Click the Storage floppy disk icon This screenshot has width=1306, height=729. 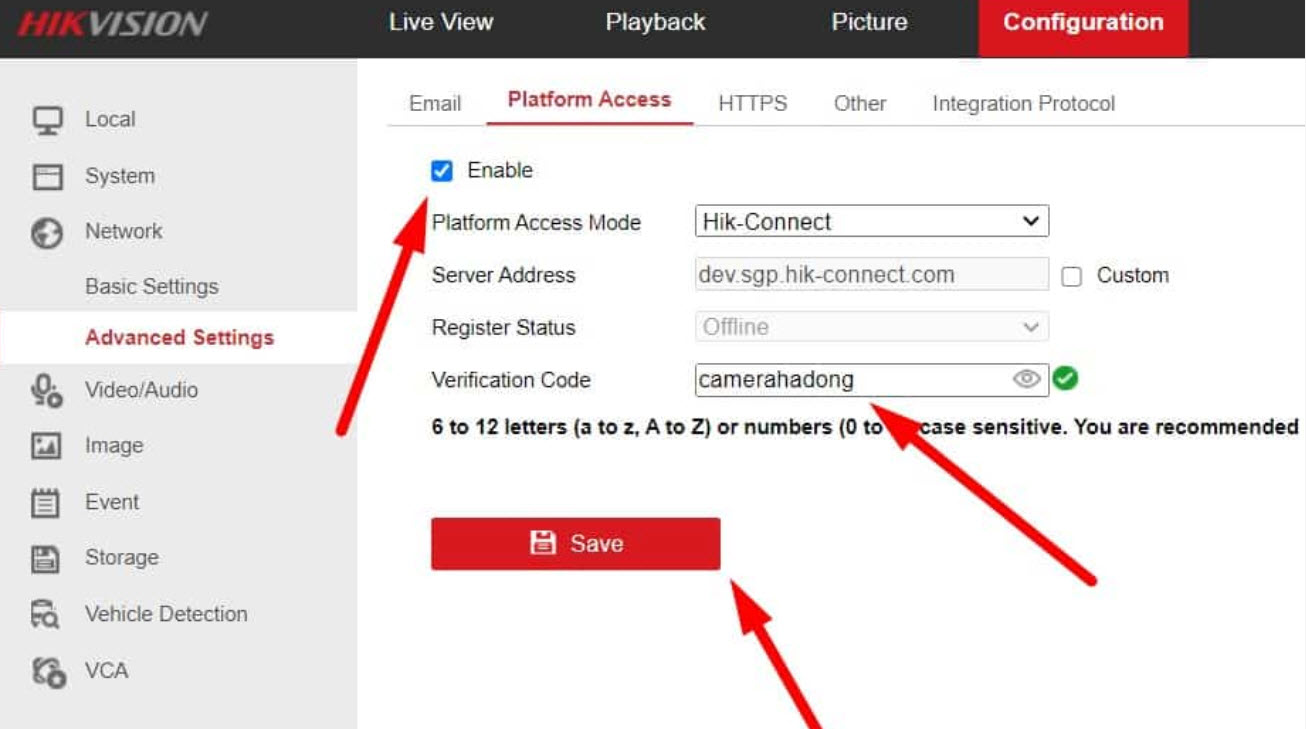(x=46, y=558)
